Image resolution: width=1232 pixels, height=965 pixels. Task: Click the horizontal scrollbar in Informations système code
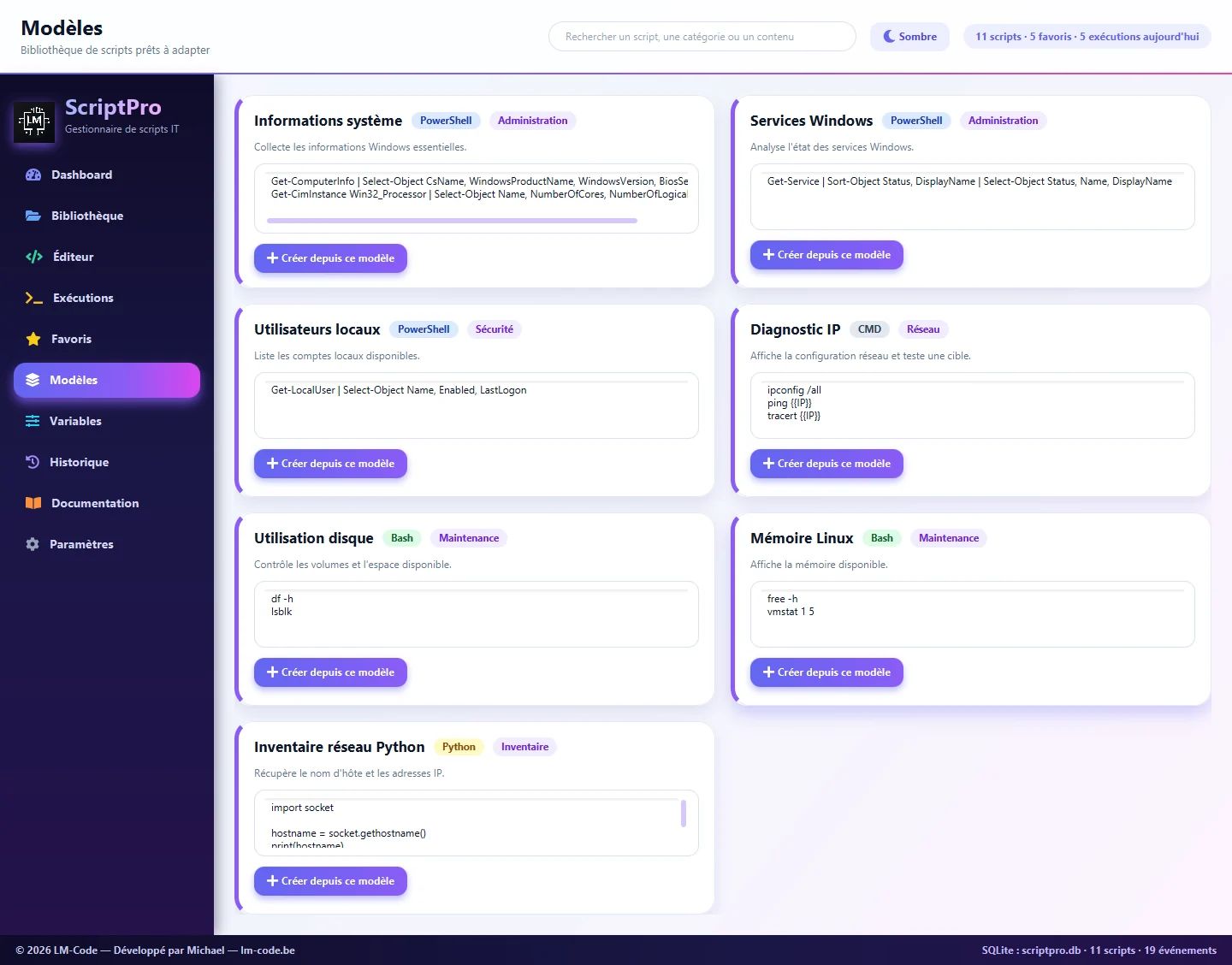pos(452,221)
